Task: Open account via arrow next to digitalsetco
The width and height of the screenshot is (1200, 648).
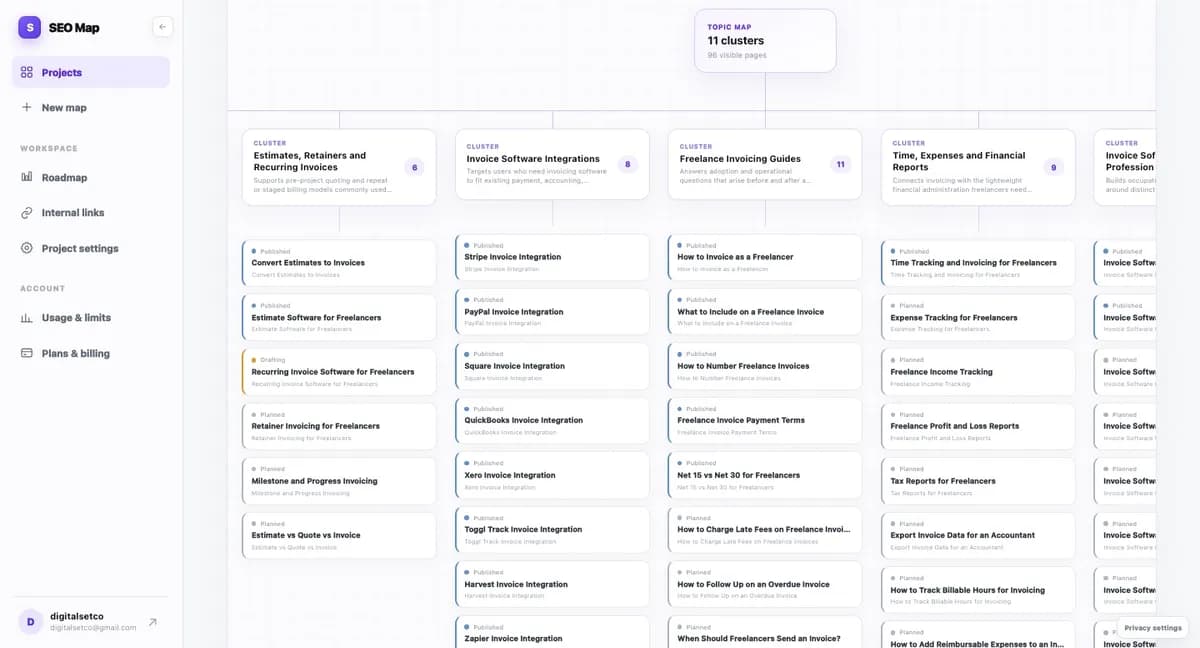Action: [x=153, y=622]
